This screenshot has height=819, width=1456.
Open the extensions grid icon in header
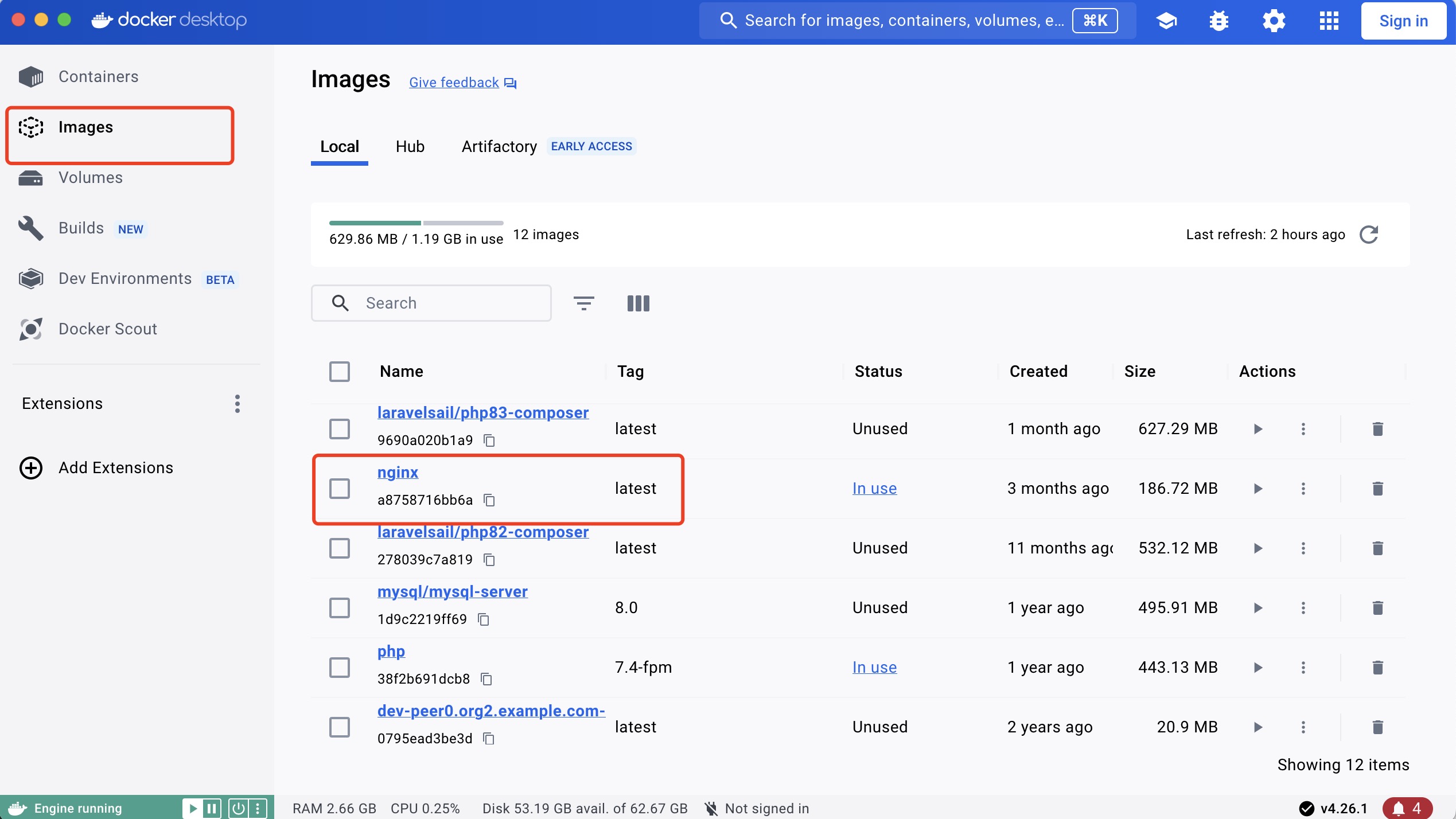click(x=1329, y=21)
